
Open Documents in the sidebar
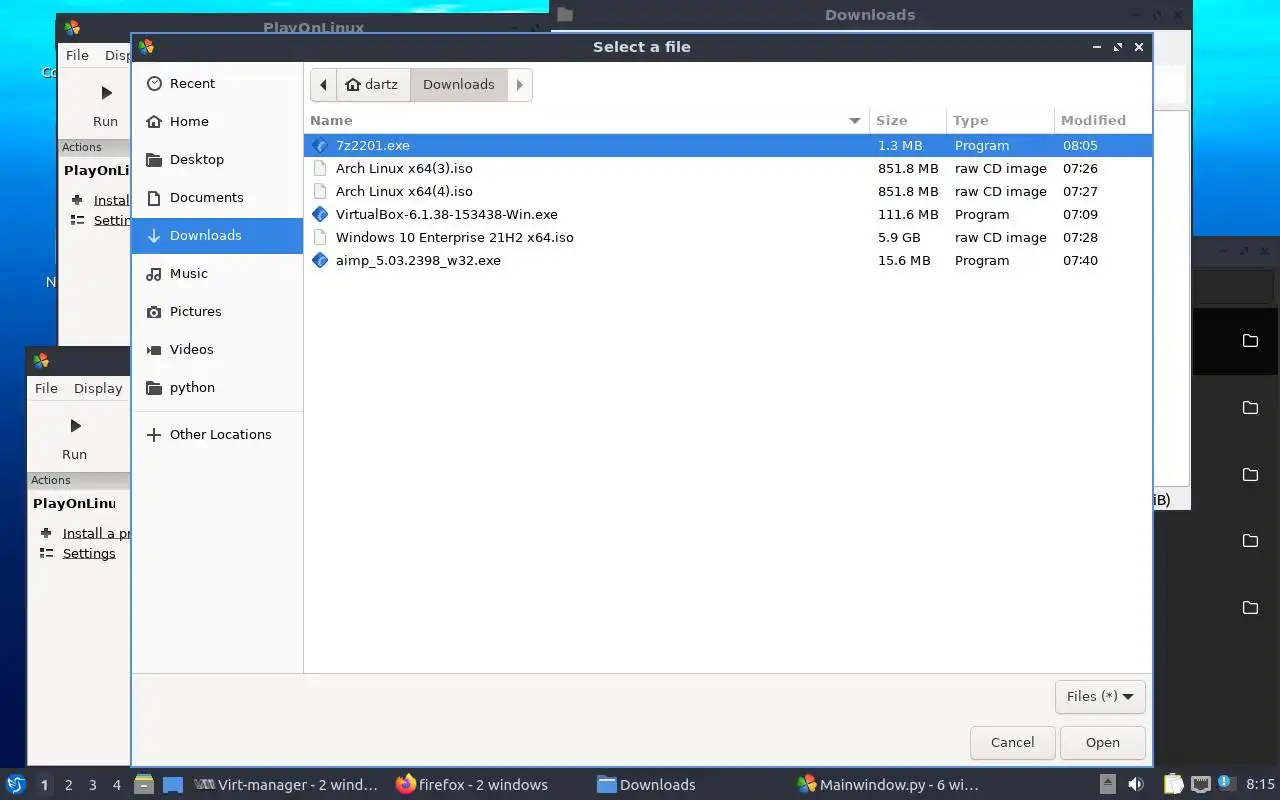tap(217, 198)
